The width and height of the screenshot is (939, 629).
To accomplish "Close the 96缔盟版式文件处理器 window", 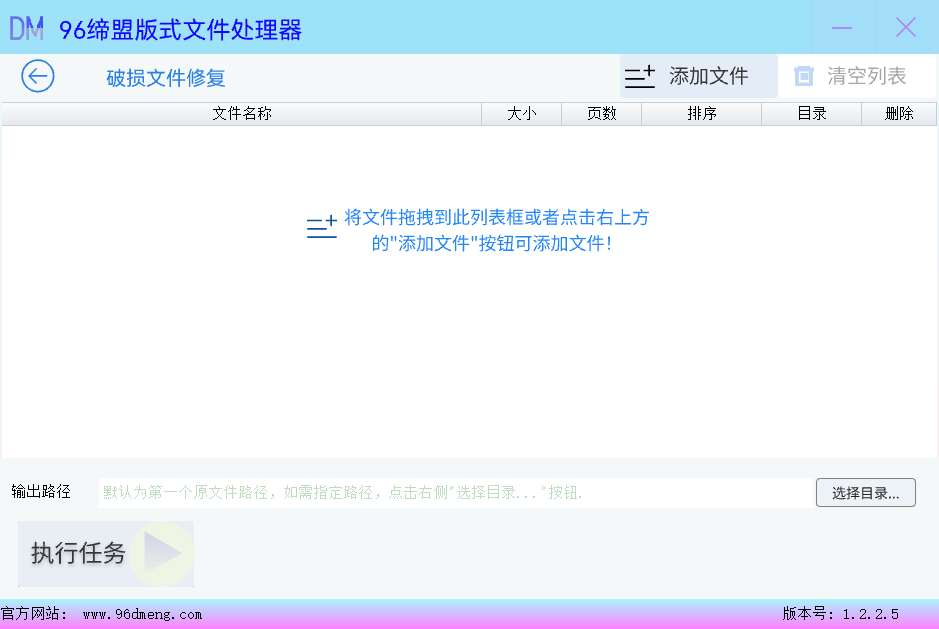I will [906, 28].
